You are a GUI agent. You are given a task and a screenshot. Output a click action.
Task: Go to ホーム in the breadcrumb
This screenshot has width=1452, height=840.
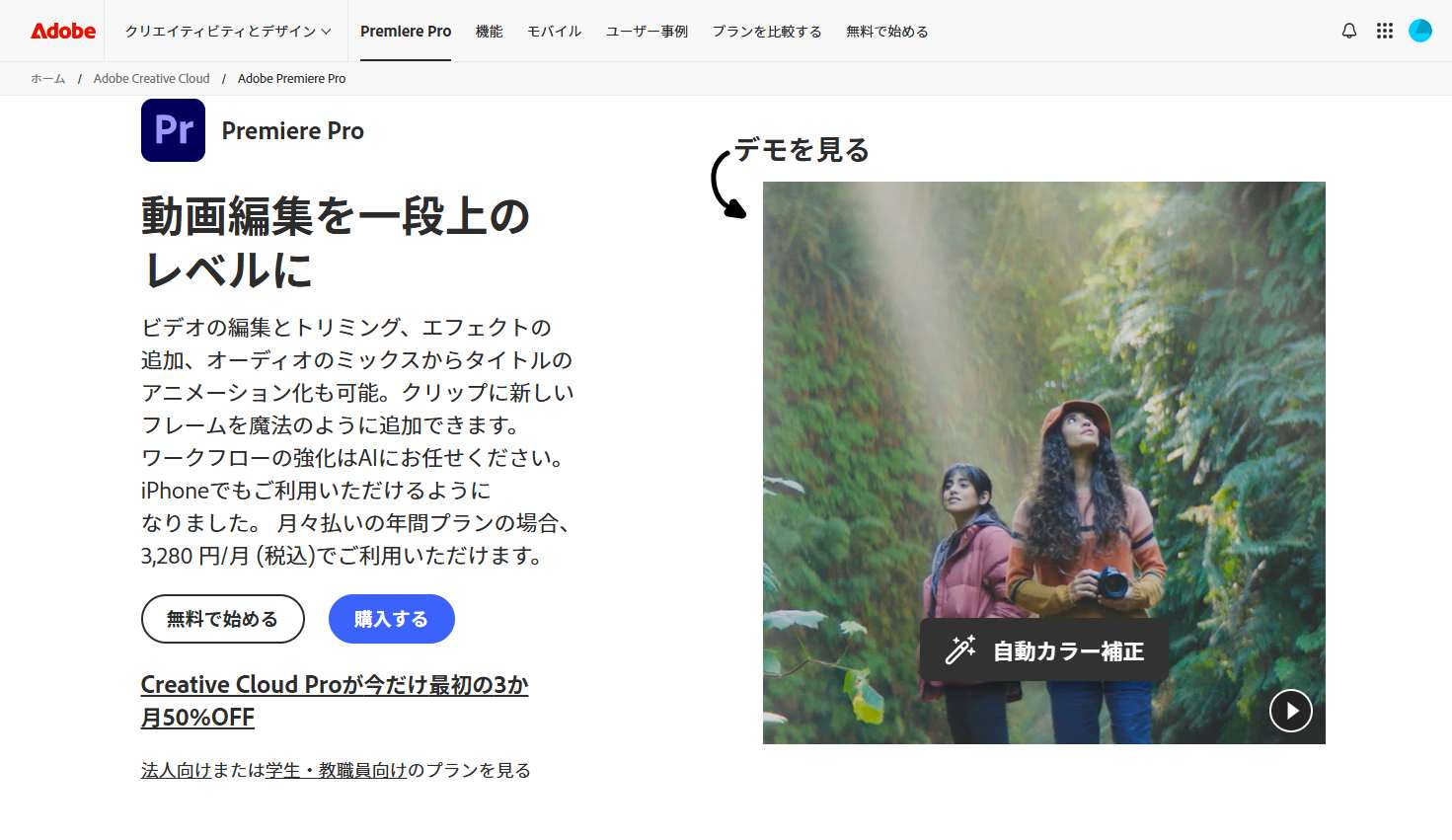pyautogui.click(x=48, y=79)
